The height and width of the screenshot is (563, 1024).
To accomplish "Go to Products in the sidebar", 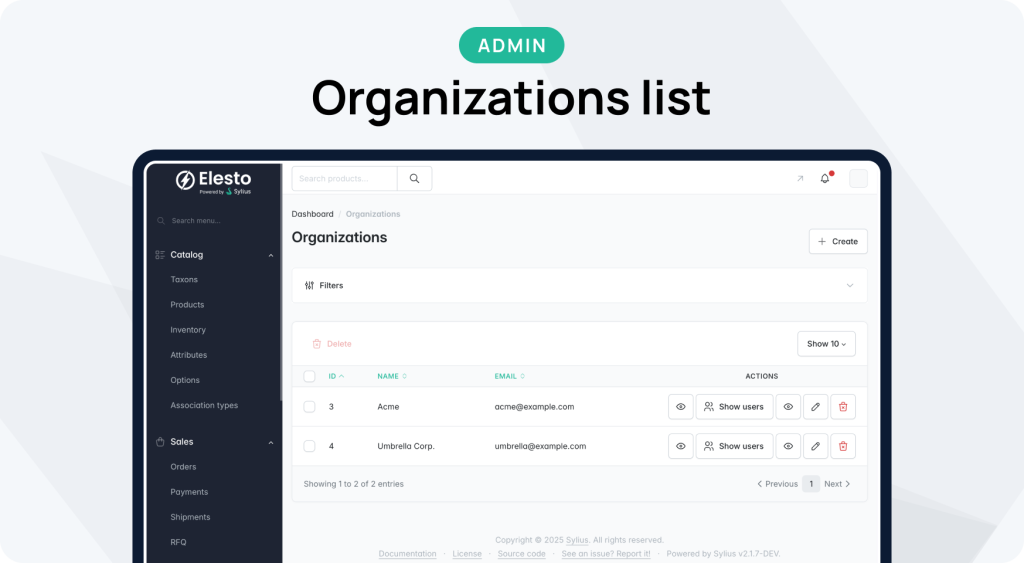I will point(187,305).
